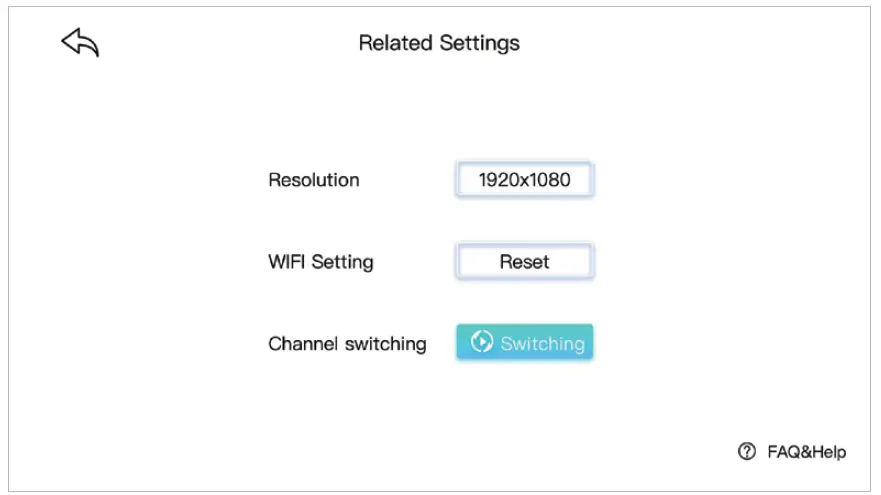Screen dimensions: 881x495
Task: Open the FAQ&Help link
Action: click(806, 452)
